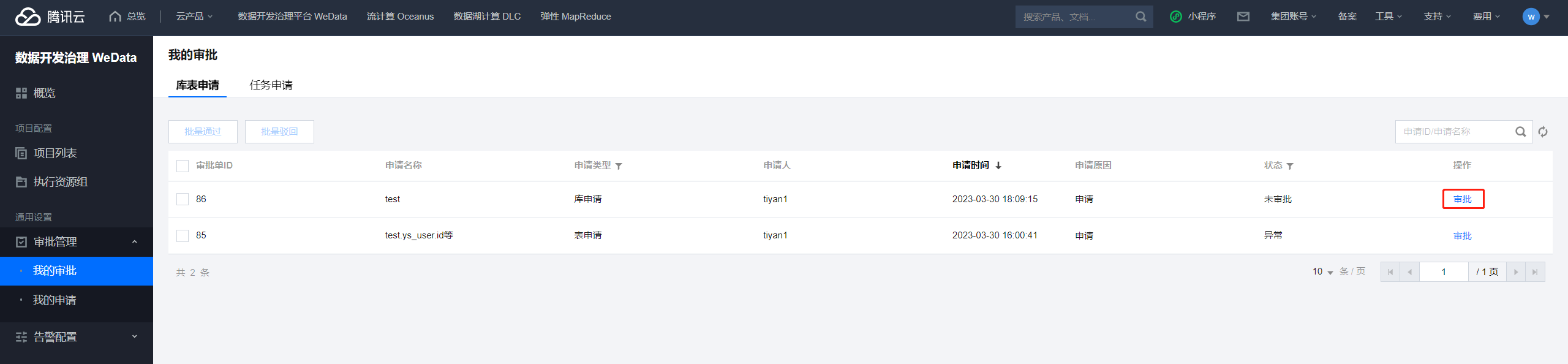Refresh the approval list

[1543, 132]
